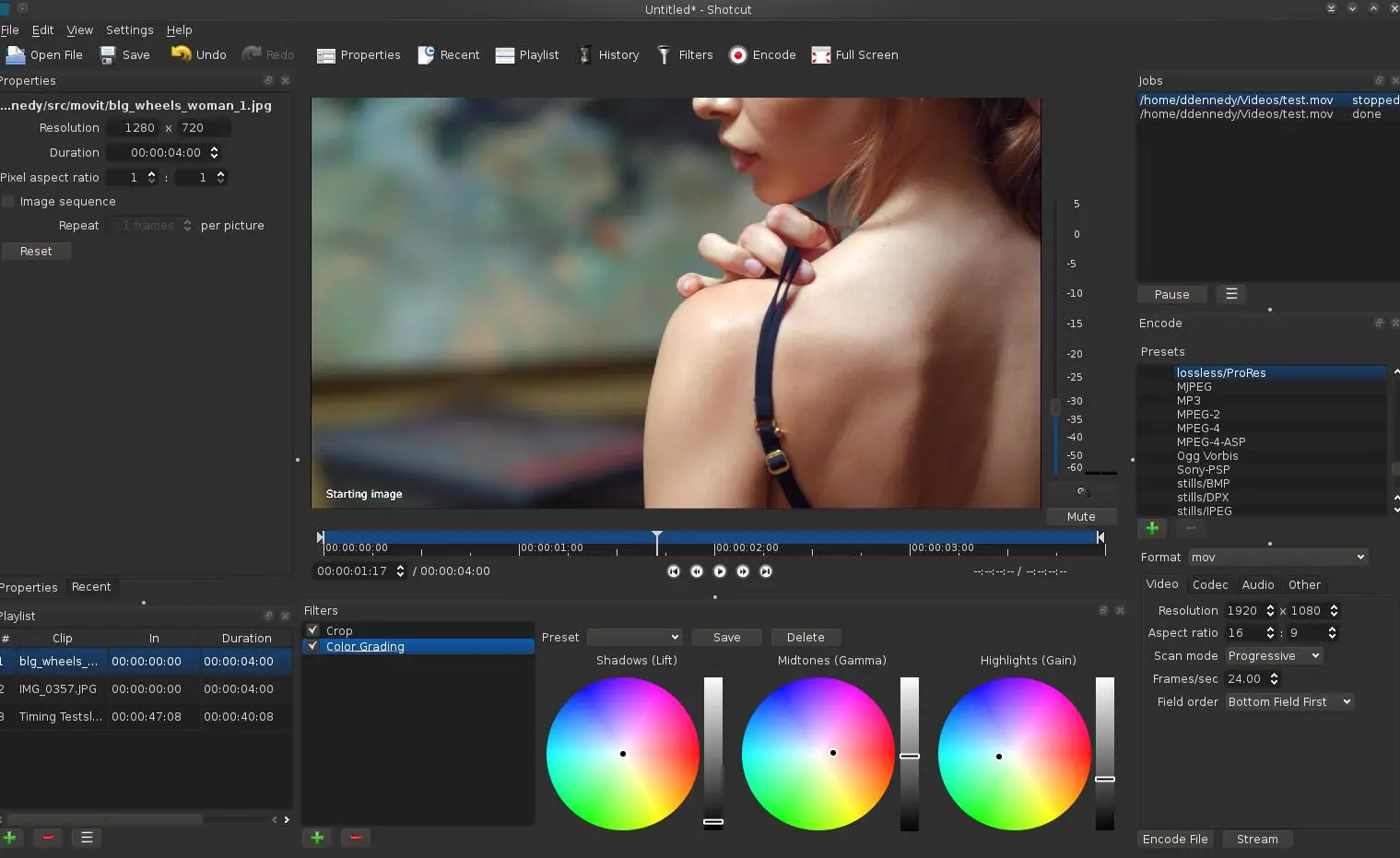Switch to the Codec tab
Viewport: 1400px width, 858px height.
(x=1210, y=584)
